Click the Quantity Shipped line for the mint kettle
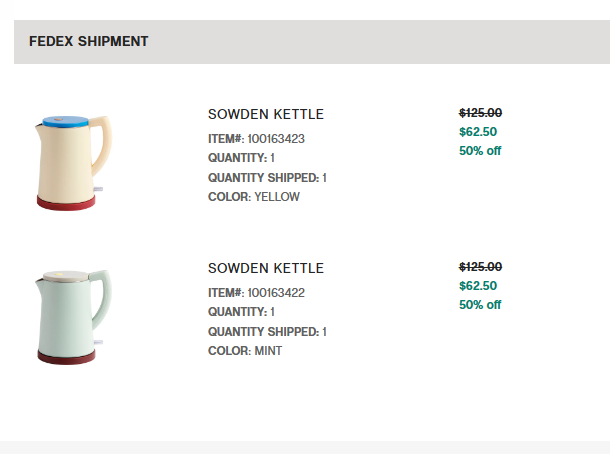 [267, 332]
